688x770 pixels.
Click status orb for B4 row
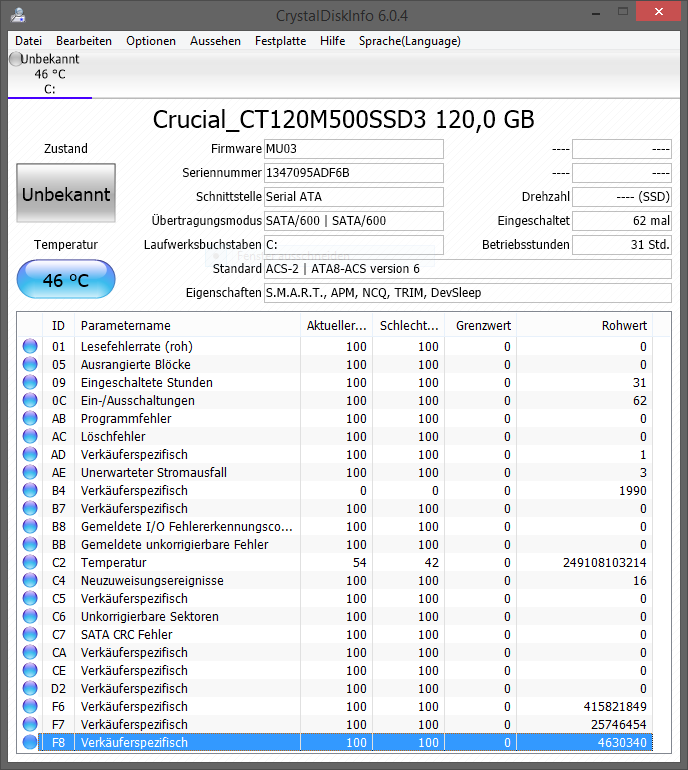tap(30, 490)
